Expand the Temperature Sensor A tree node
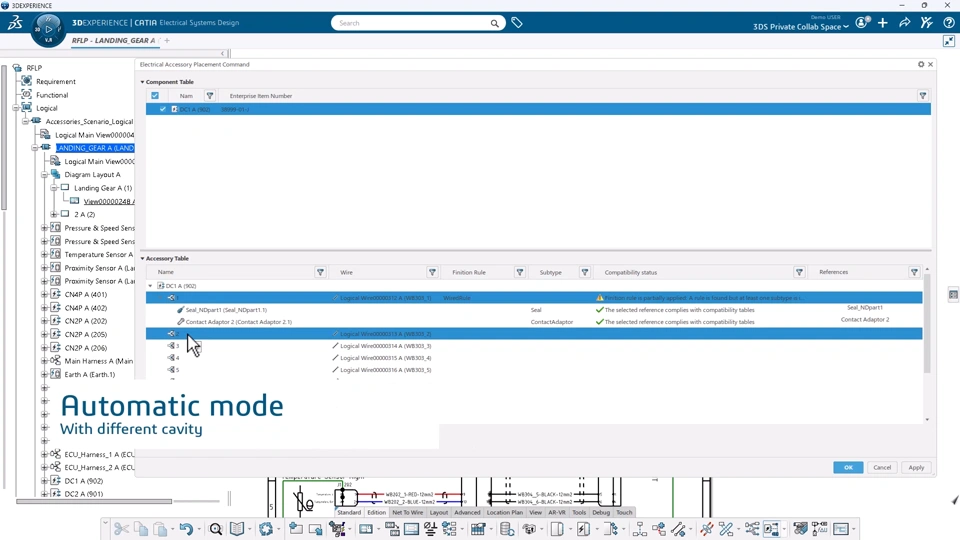The image size is (960, 540). (x=44, y=254)
